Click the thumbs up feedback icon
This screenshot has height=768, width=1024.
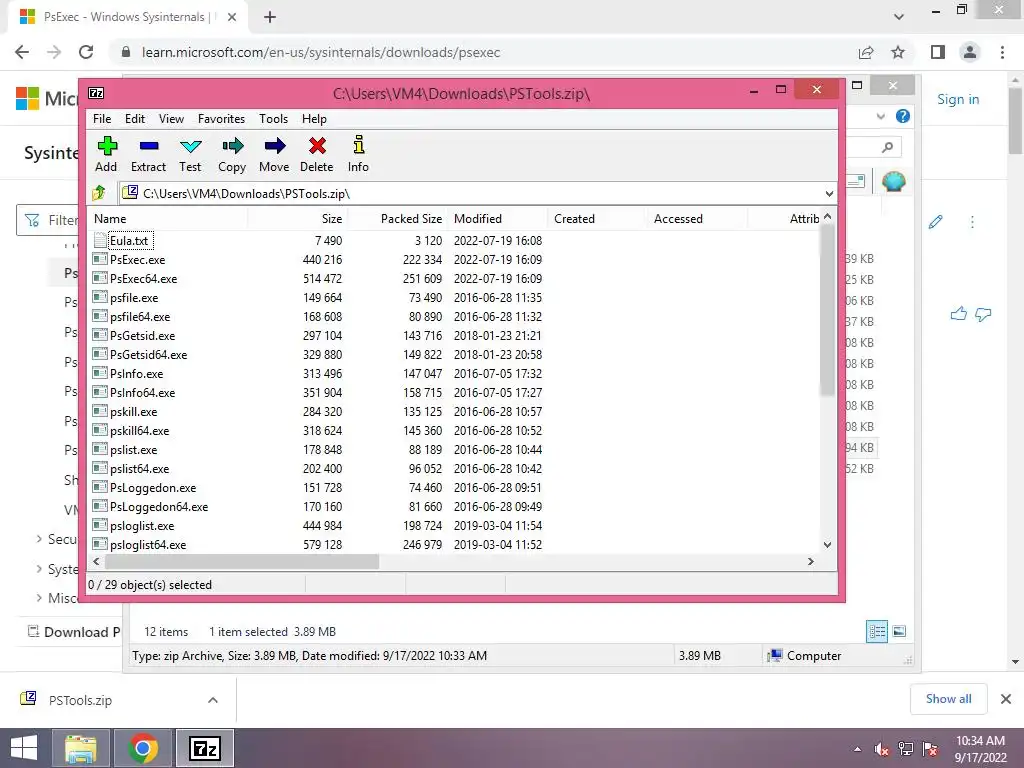tap(959, 314)
